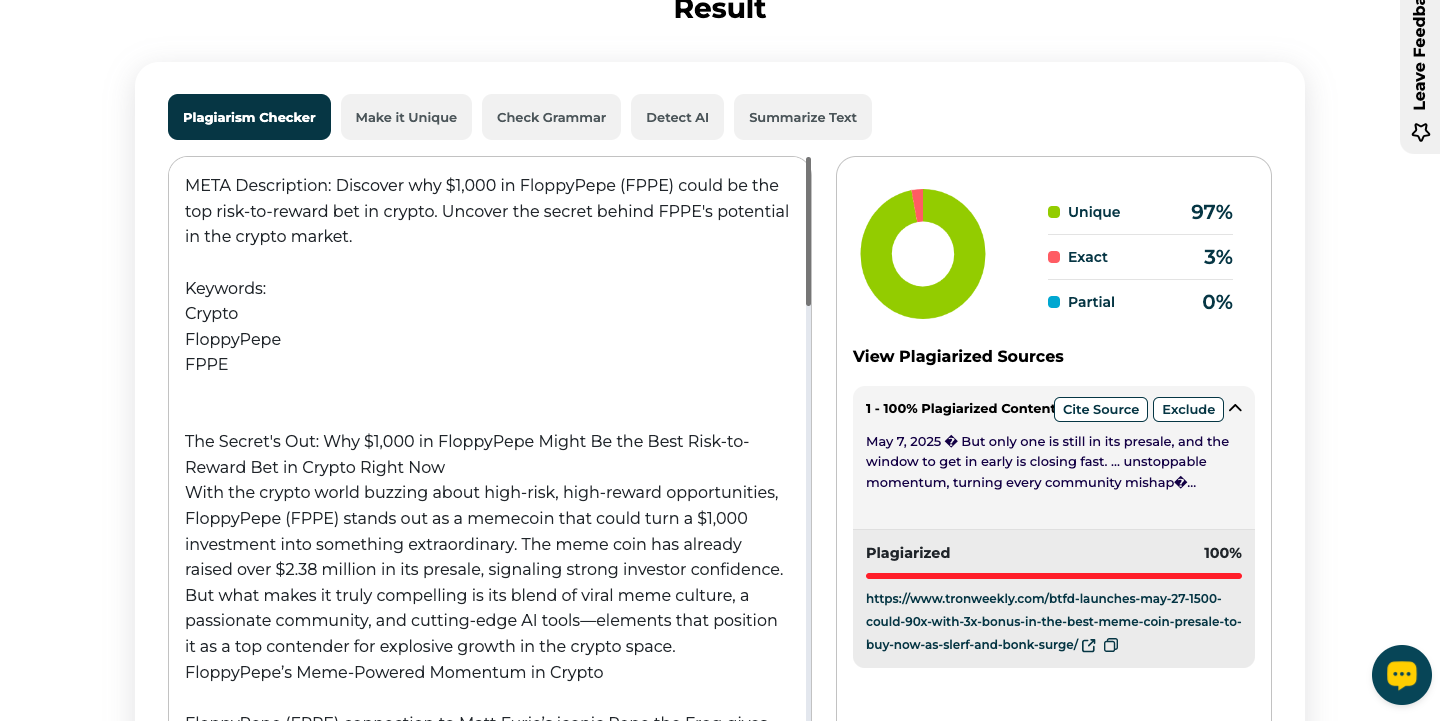Click the 'May 7, 2025' source snippet
This screenshot has width=1440, height=721.
pos(1048,462)
